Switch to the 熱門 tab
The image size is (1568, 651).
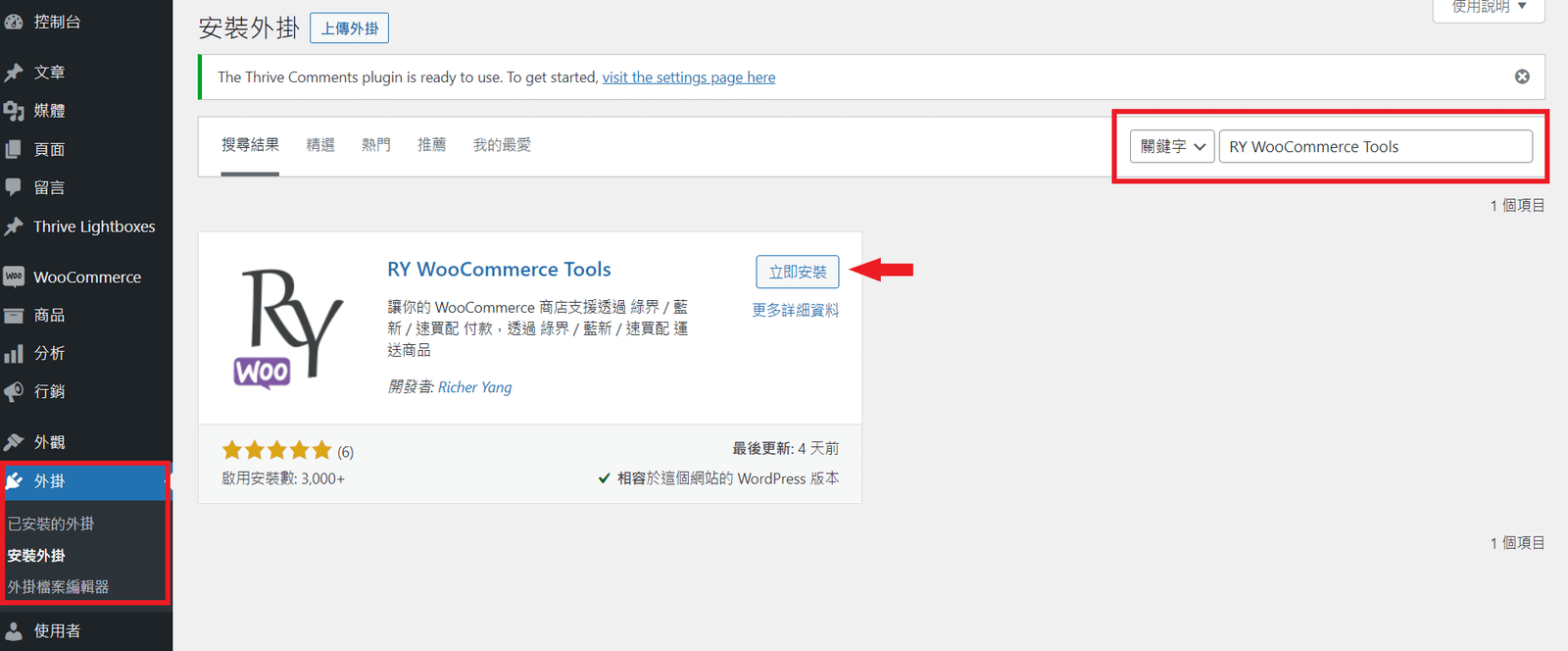376,145
